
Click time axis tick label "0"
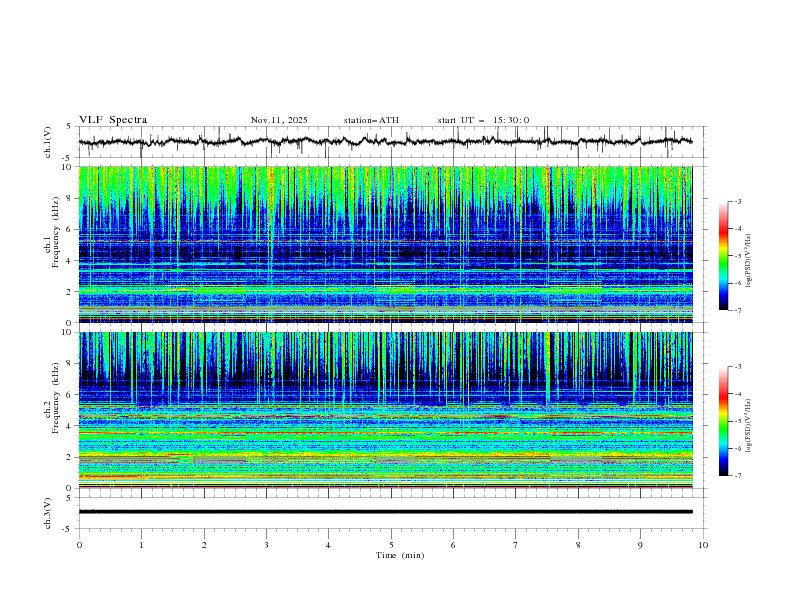pyautogui.click(x=79, y=545)
